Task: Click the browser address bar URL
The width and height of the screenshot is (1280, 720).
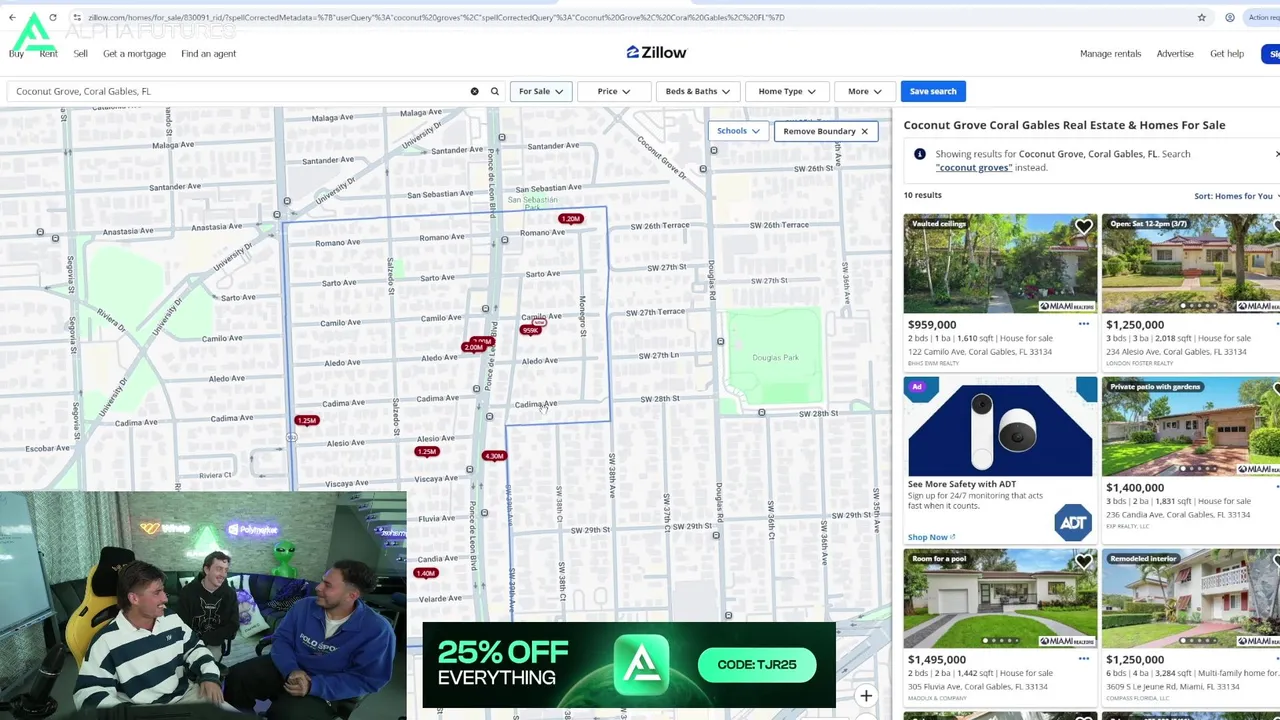Action: [x=435, y=17]
